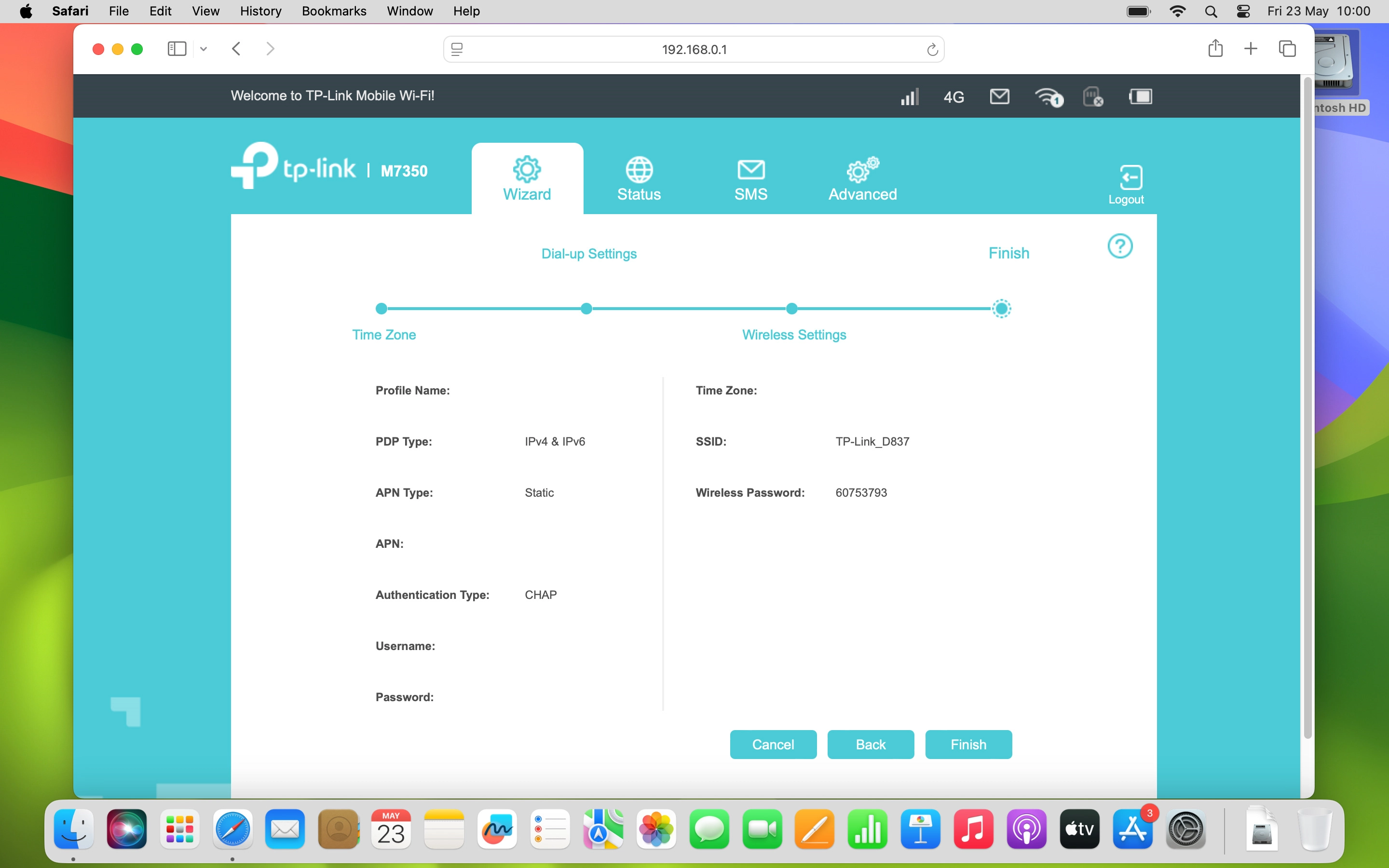Select the Finish step progress marker
The height and width of the screenshot is (868, 1389).
(x=1002, y=309)
